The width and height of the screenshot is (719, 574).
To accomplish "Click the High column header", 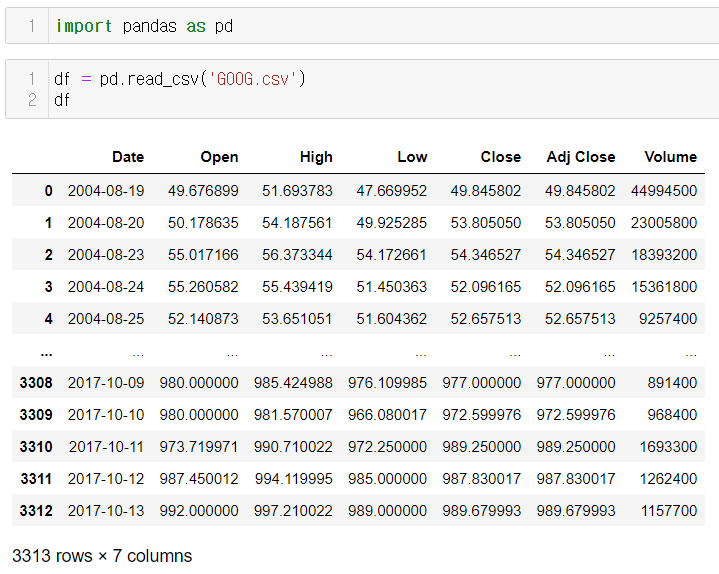I will (x=316, y=157).
